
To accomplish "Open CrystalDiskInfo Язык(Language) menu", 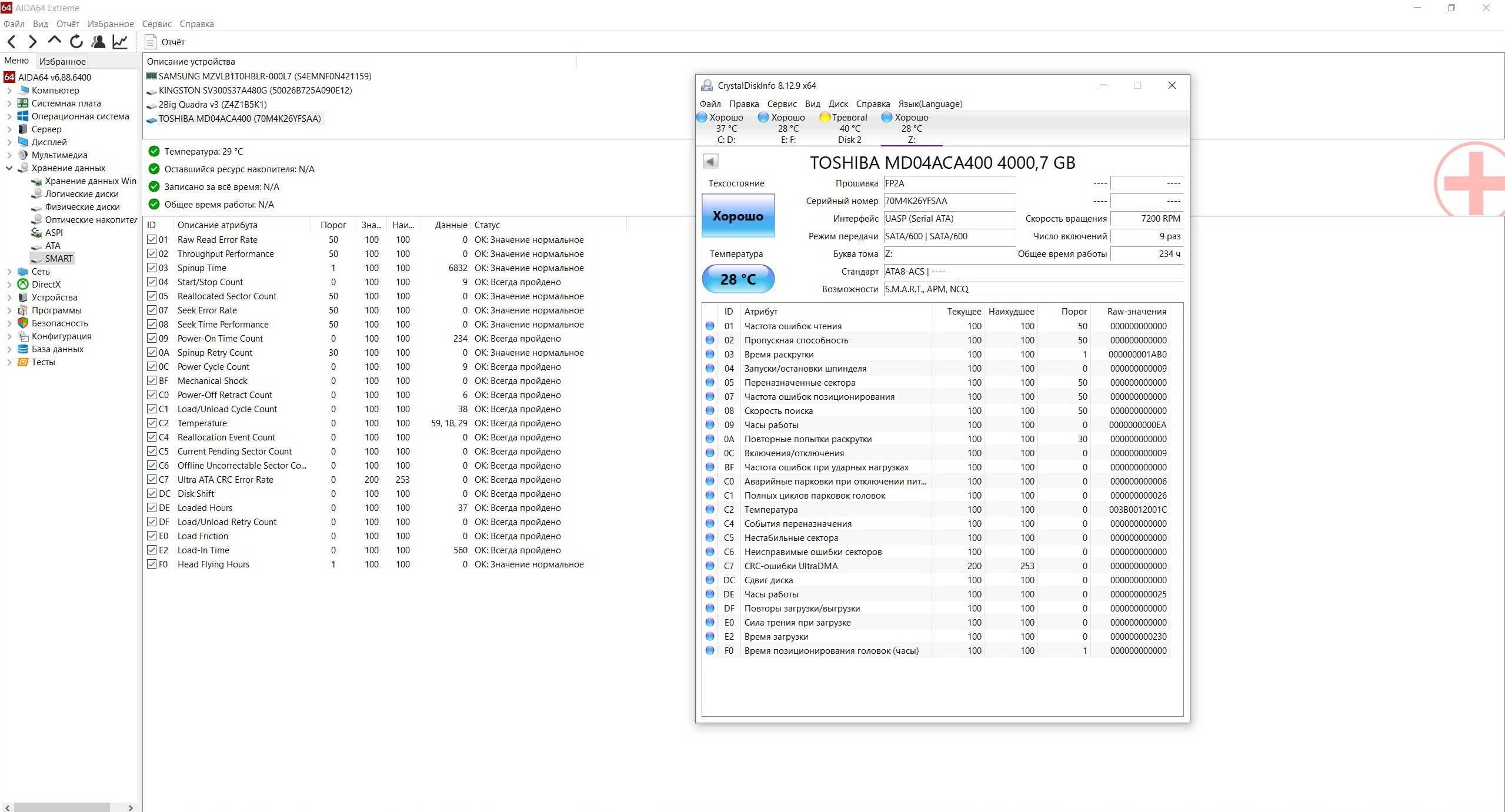I will tap(930, 103).
